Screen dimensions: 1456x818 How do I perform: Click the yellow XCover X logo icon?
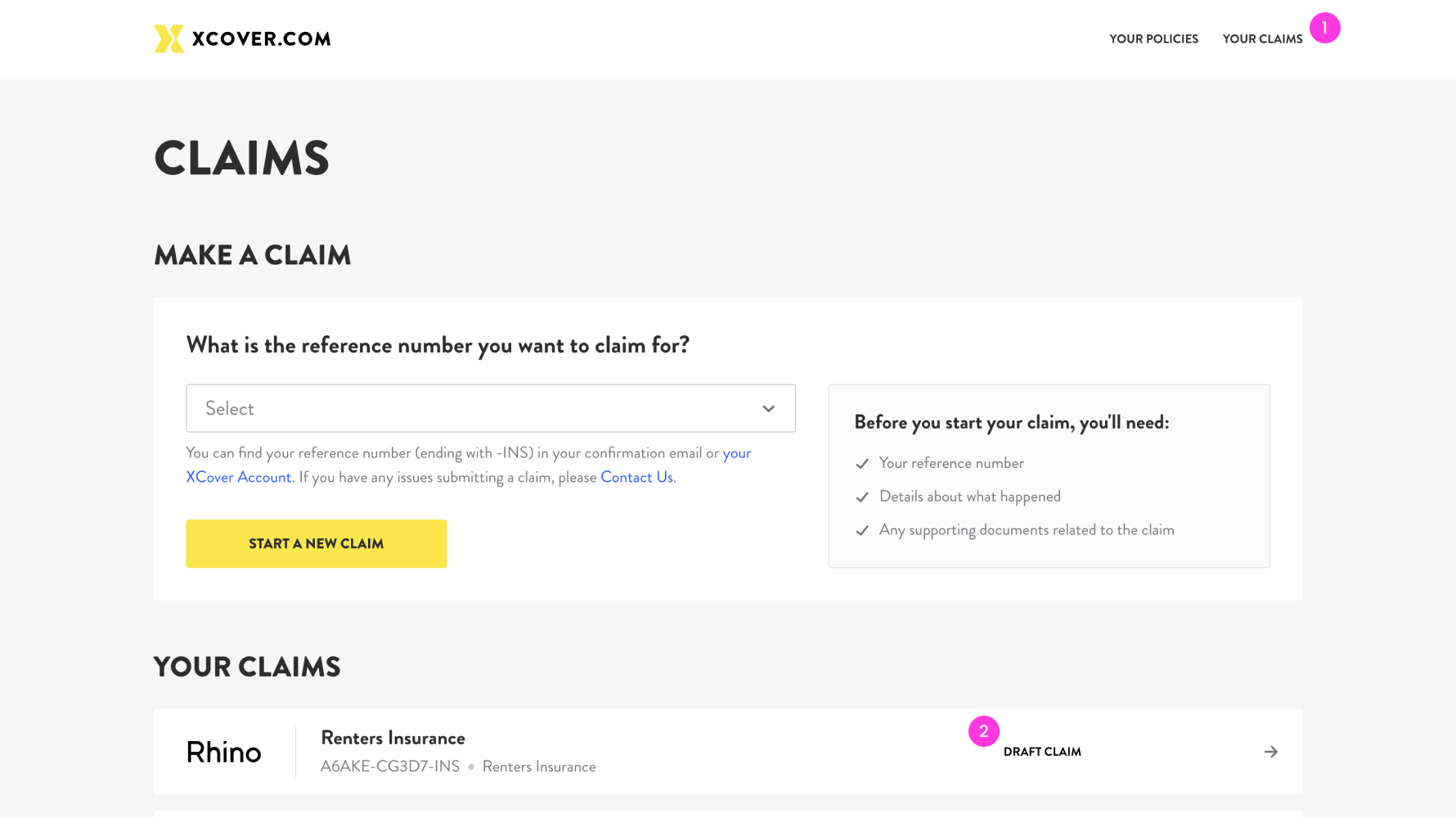[x=169, y=38]
